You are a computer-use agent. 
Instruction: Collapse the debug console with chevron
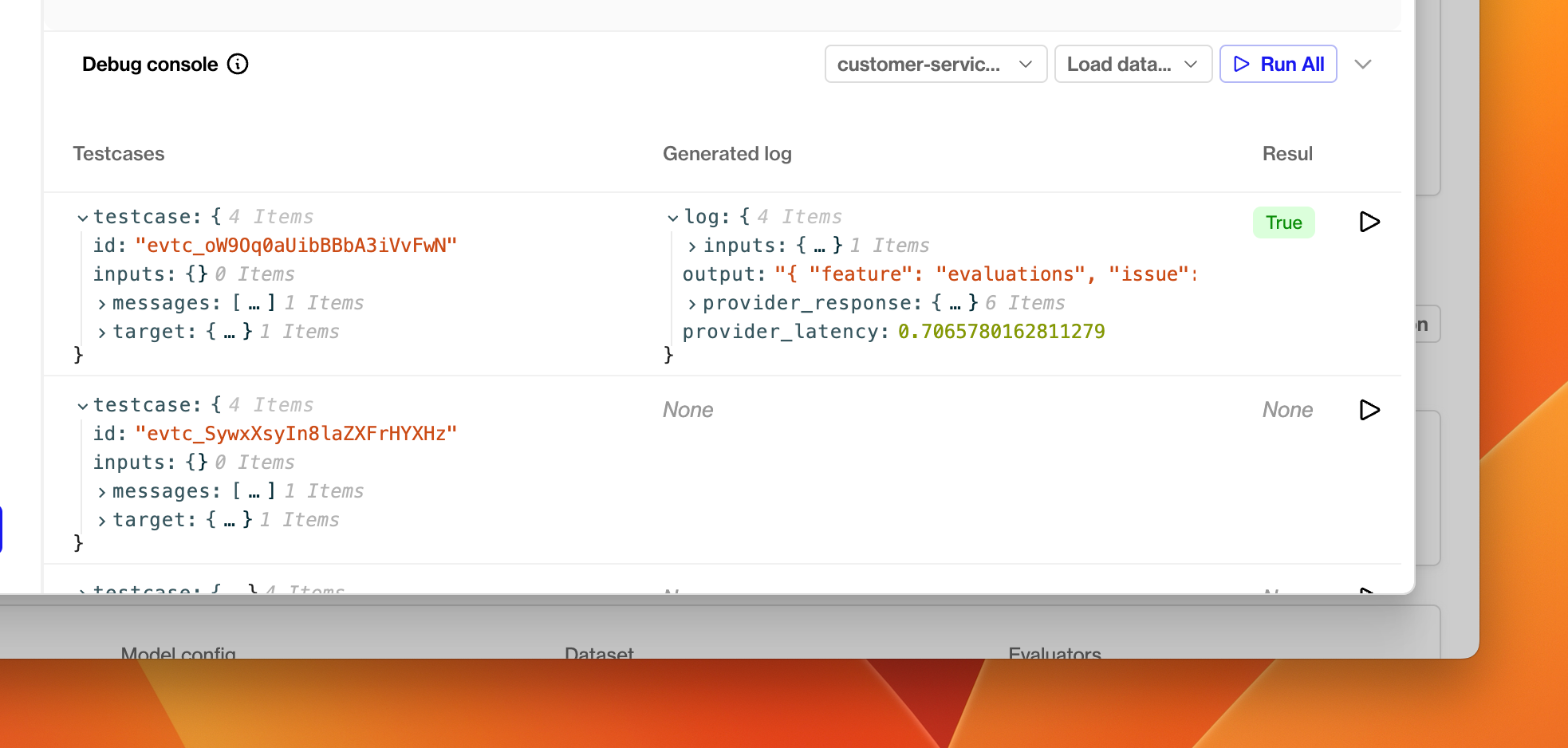click(1363, 64)
